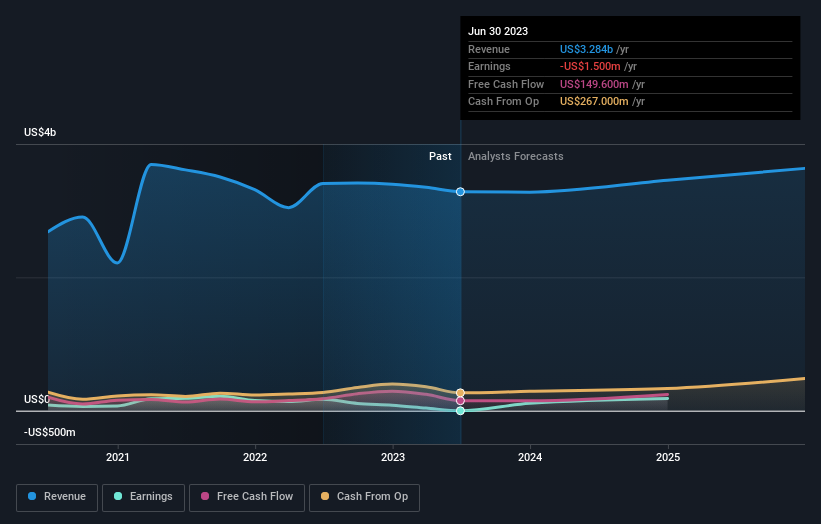Toggle the Revenue legend series
The width and height of the screenshot is (821, 524).
point(57,497)
